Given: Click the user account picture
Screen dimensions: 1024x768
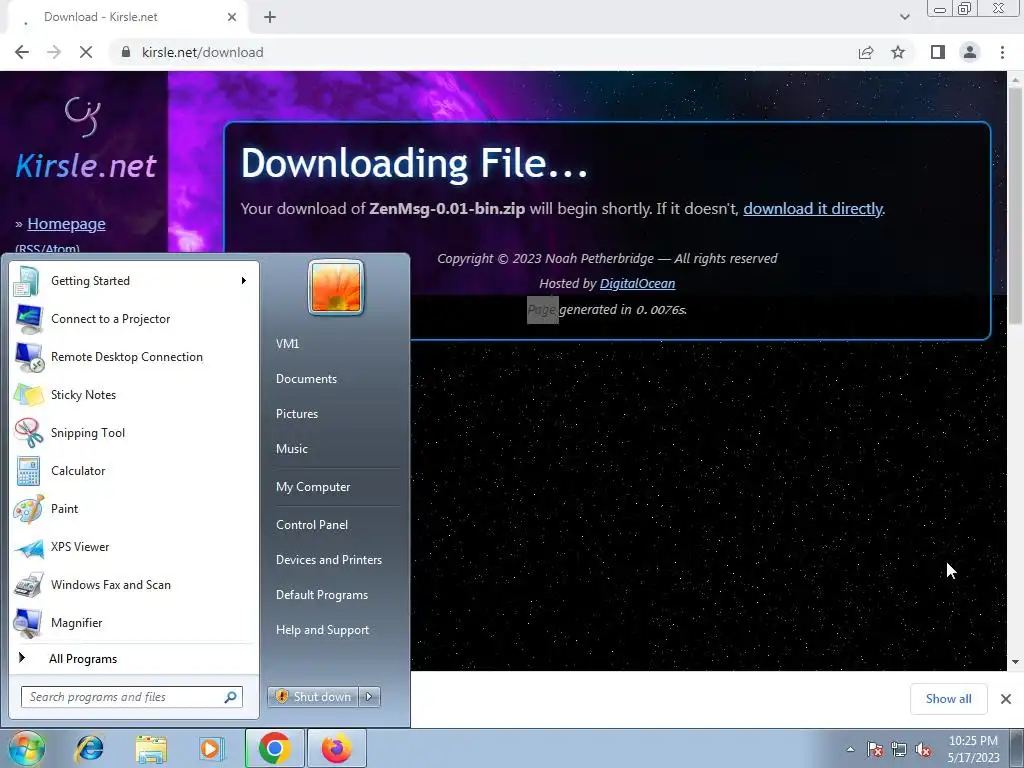Looking at the screenshot, I should click(336, 287).
